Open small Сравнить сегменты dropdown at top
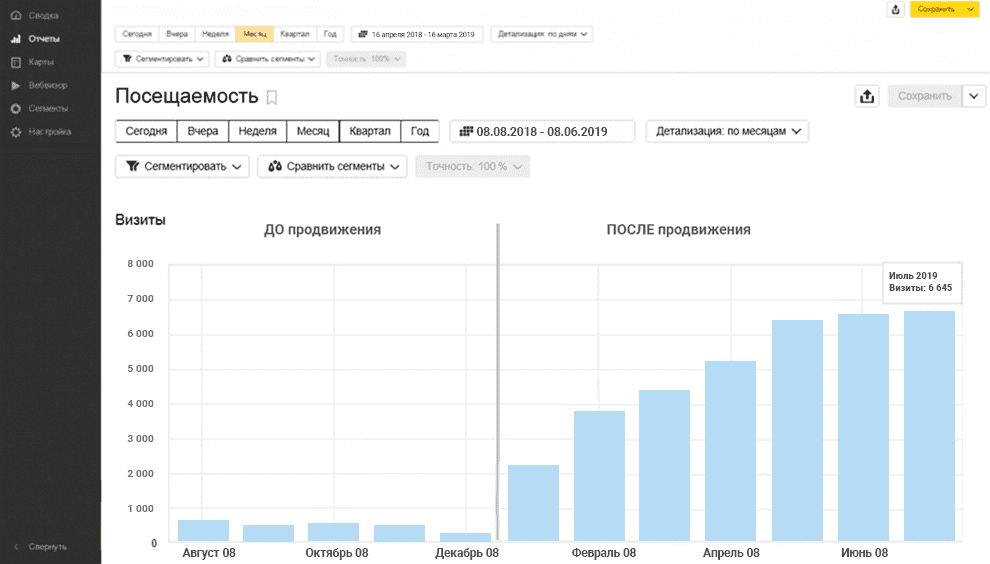990x564 pixels. [x=268, y=59]
